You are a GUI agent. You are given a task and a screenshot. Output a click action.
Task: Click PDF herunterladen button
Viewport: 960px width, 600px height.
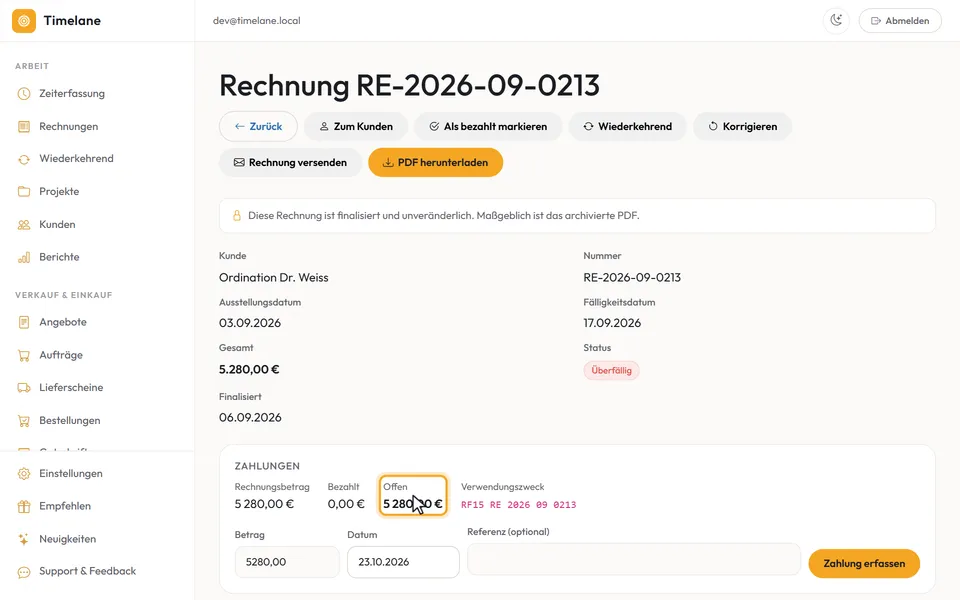pos(435,162)
